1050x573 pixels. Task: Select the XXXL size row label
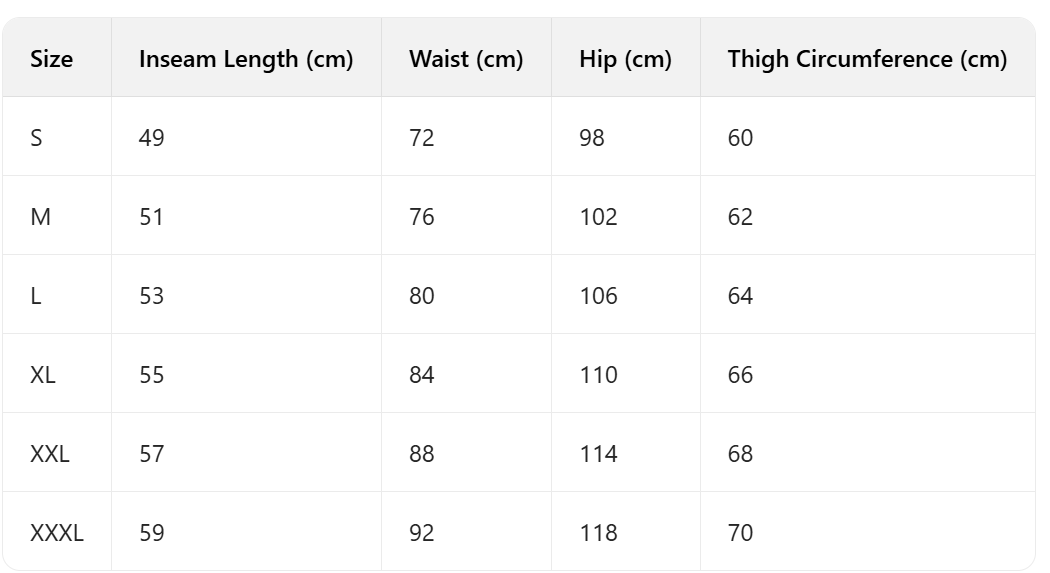point(57,533)
